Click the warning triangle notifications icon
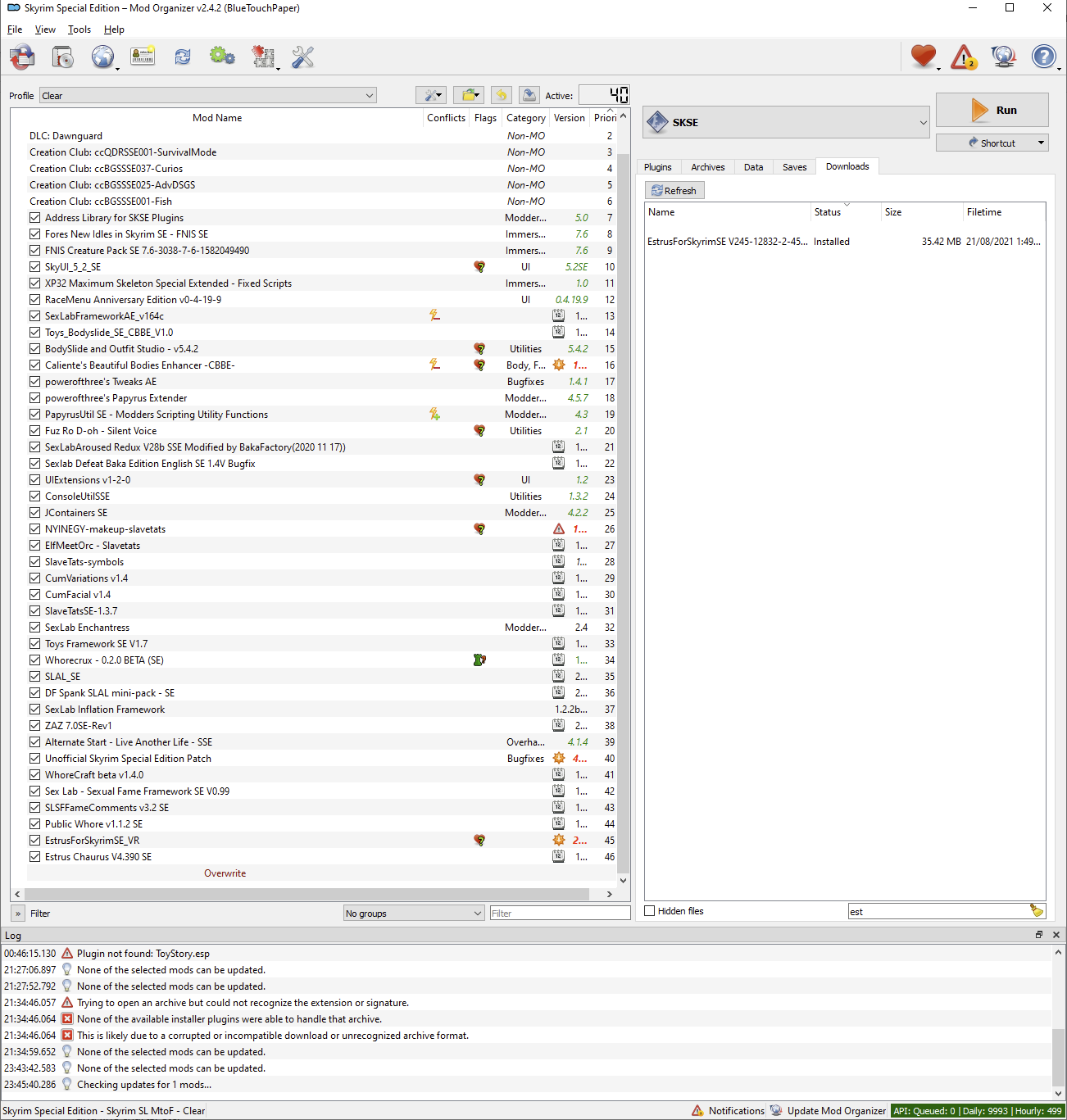Image resolution: width=1067 pixels, height=1120 pixels. point(964,57)
